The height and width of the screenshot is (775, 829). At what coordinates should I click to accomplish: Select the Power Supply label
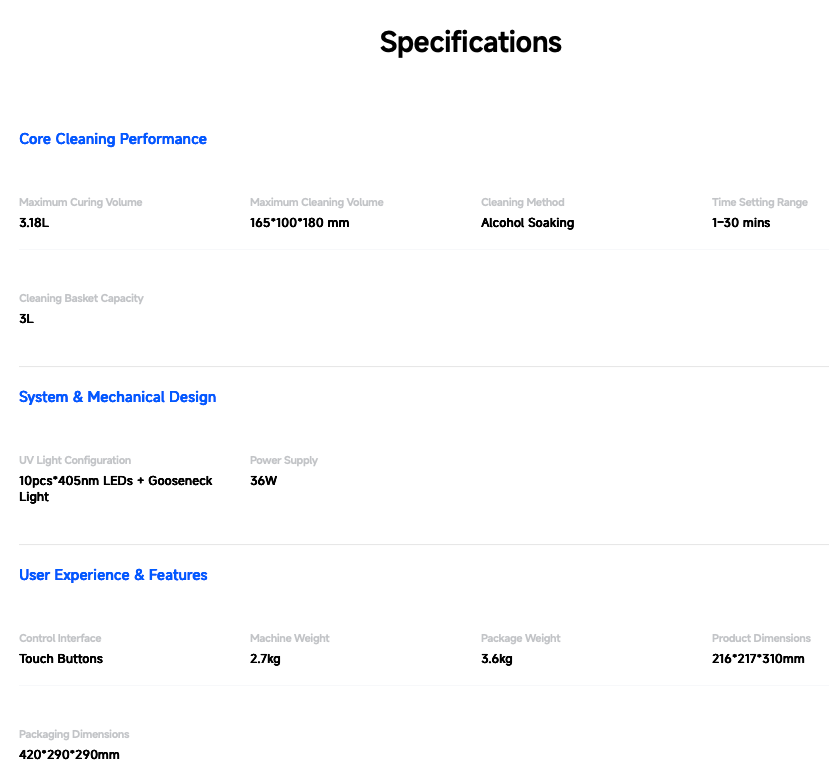pyautogui.click(x=284, y=460)
